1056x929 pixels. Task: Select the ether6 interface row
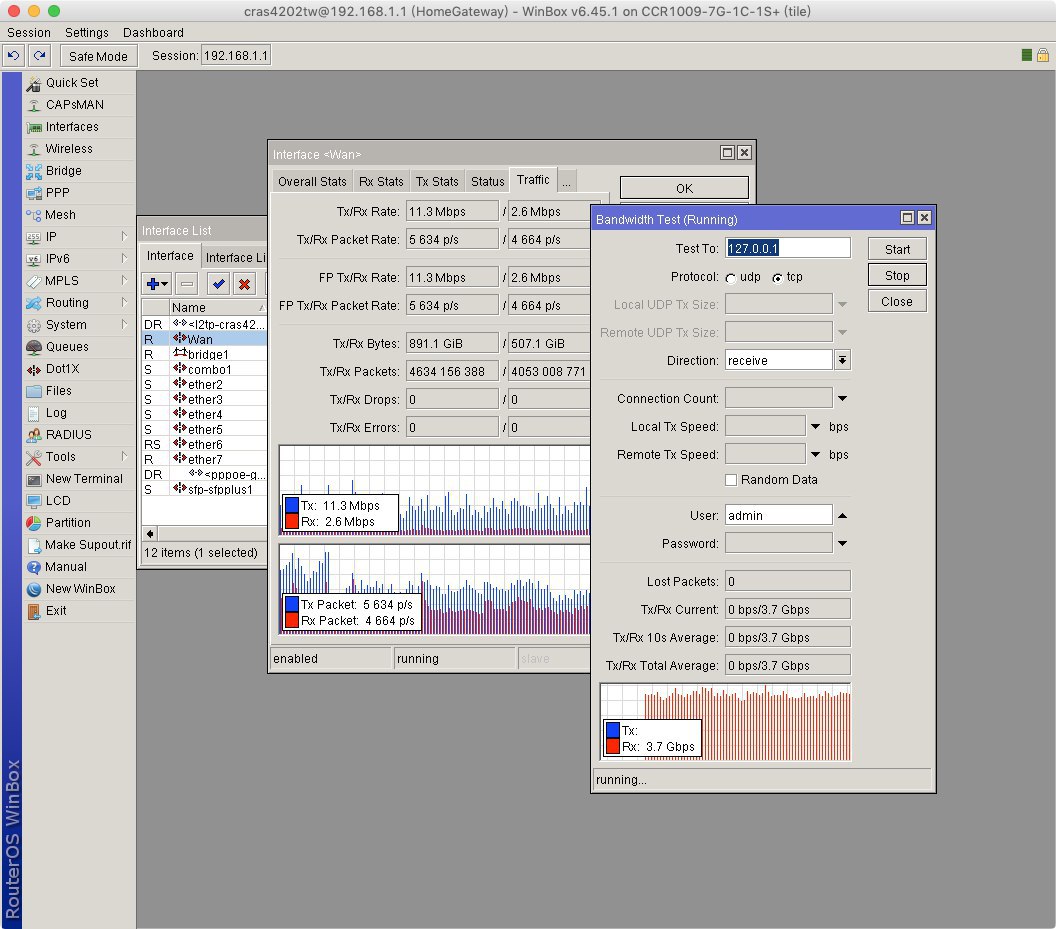204,445
